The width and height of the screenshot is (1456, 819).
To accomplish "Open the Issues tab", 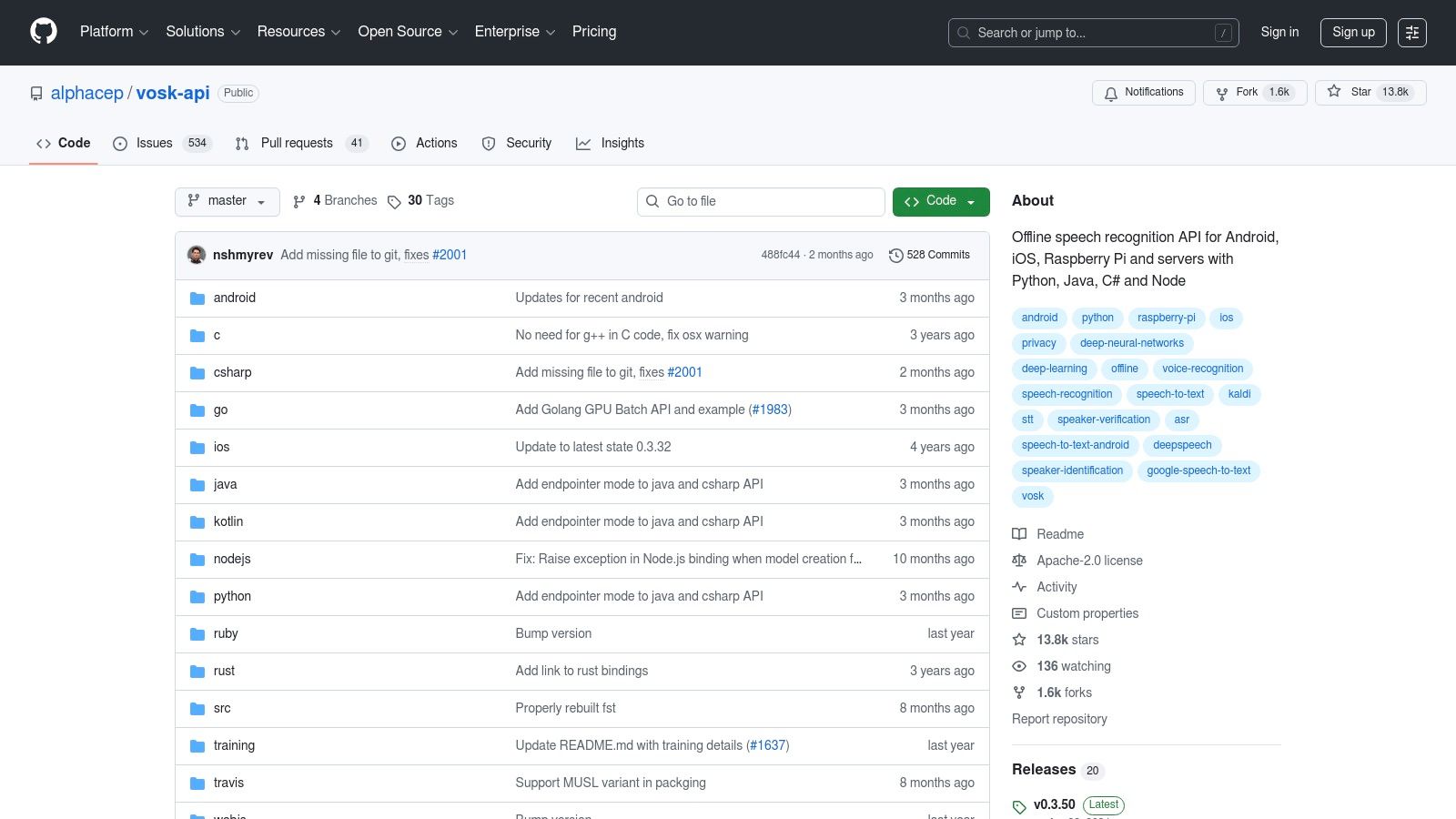I will 153,143.
